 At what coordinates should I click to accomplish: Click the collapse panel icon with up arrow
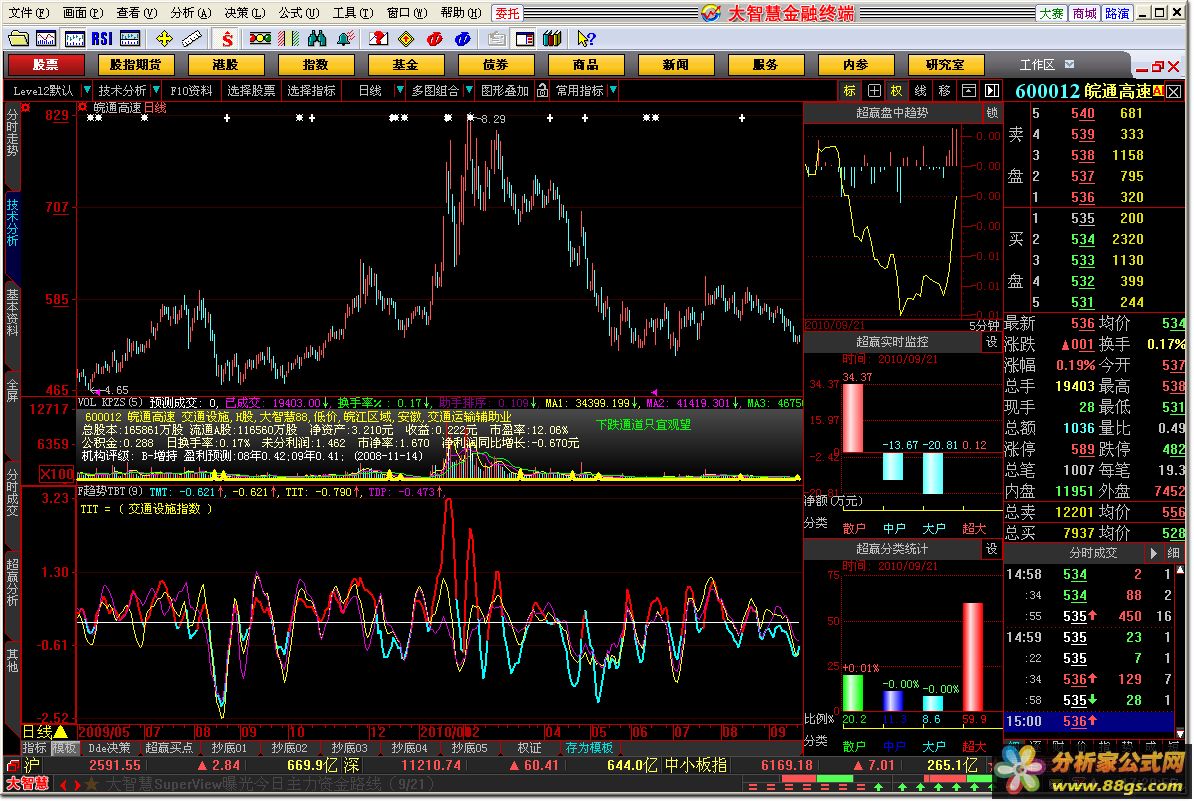(x=969, y=91)
